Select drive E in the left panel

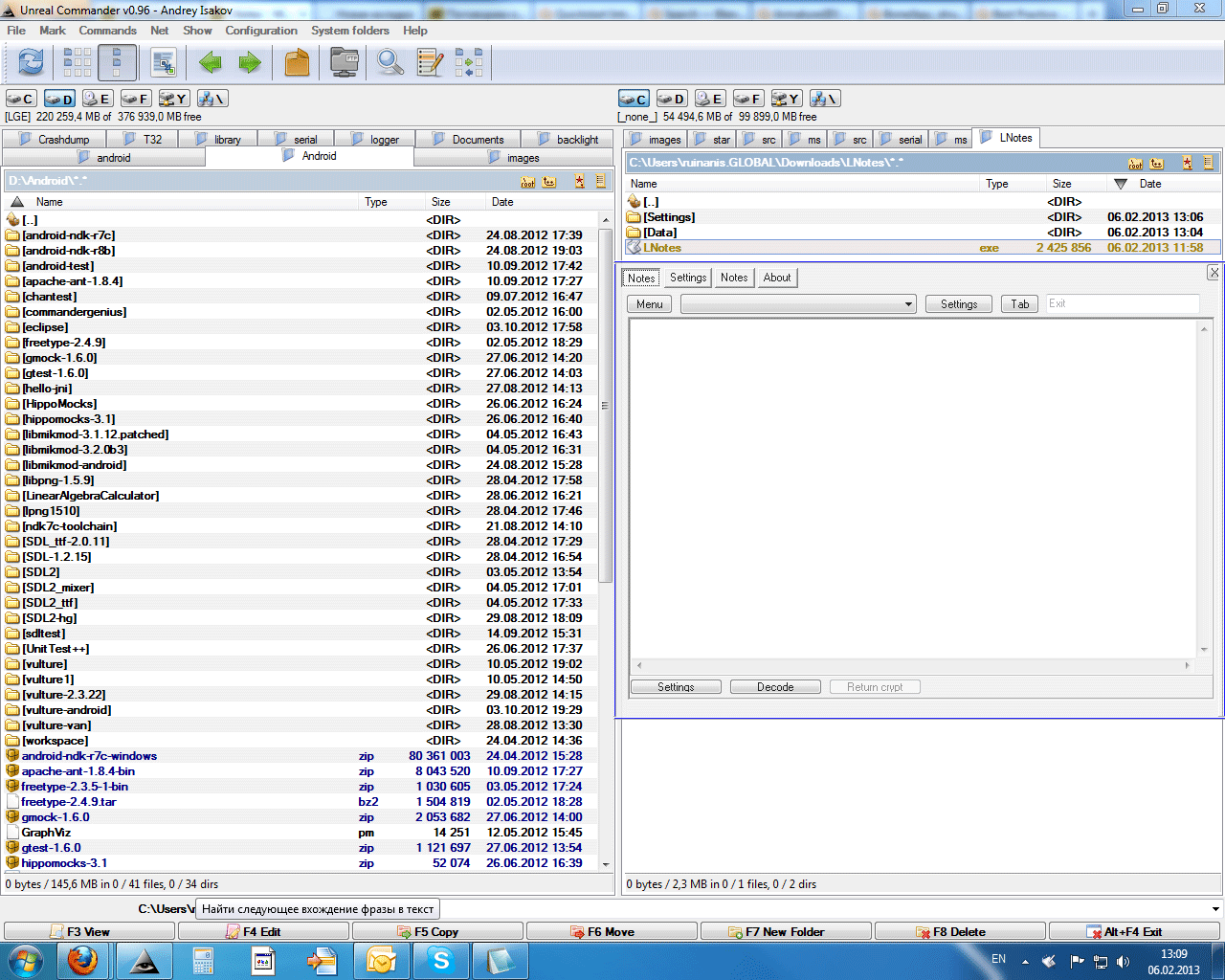pyautogui.click(x=98, y=99)
